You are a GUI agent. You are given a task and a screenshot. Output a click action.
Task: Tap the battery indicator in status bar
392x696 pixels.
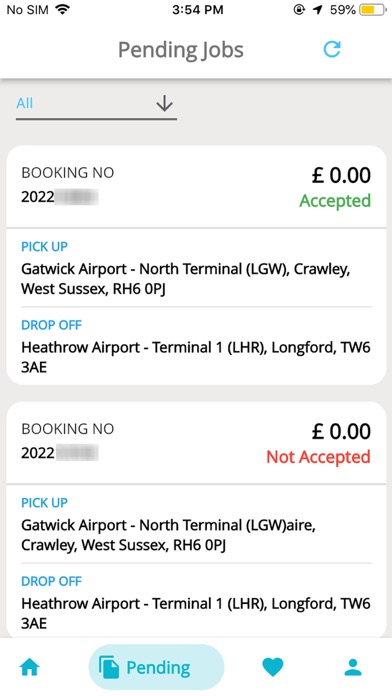(373, 10)
